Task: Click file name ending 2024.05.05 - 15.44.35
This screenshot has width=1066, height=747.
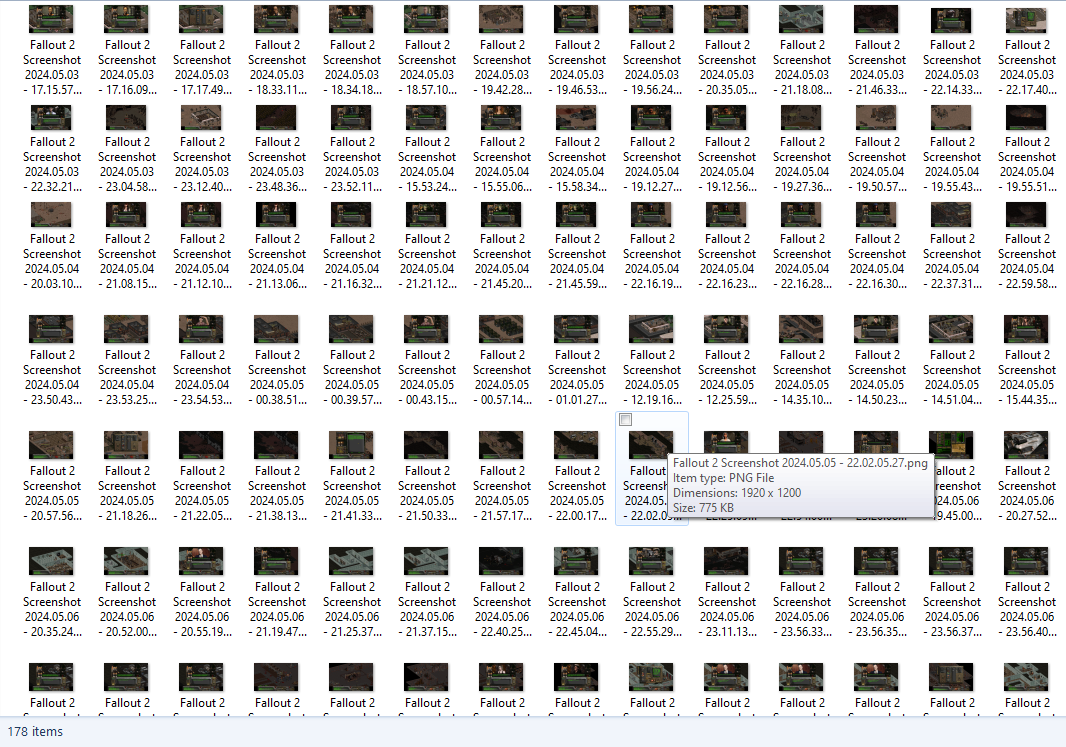Action: pyautogui.click(x=1027, y=377)
